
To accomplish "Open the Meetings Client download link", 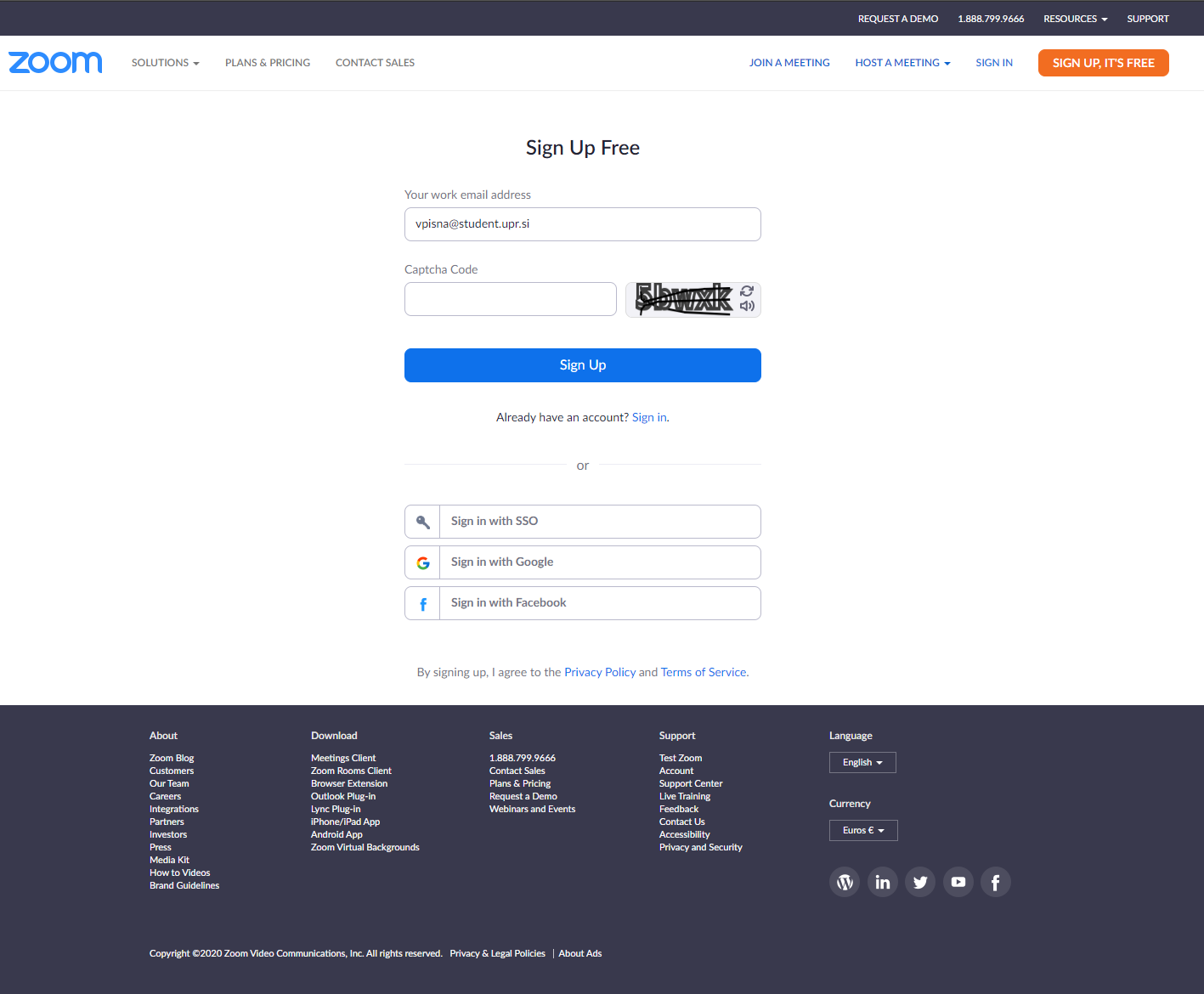I will (x=343, y=758).
